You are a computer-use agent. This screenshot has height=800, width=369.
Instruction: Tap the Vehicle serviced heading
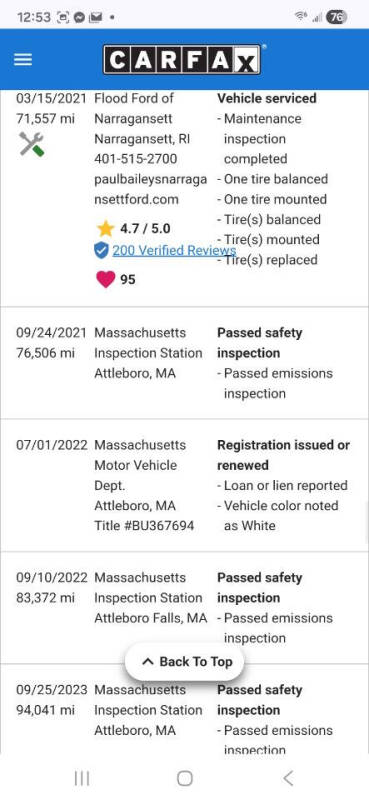pos(267,98)
